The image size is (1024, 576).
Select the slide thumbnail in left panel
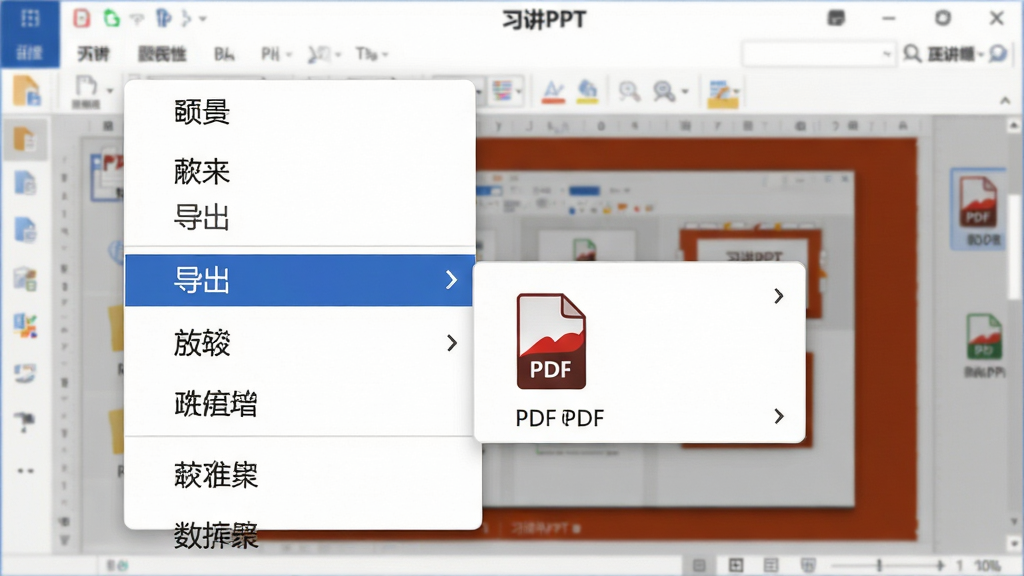pyautogui.click(x=108, y=176)
